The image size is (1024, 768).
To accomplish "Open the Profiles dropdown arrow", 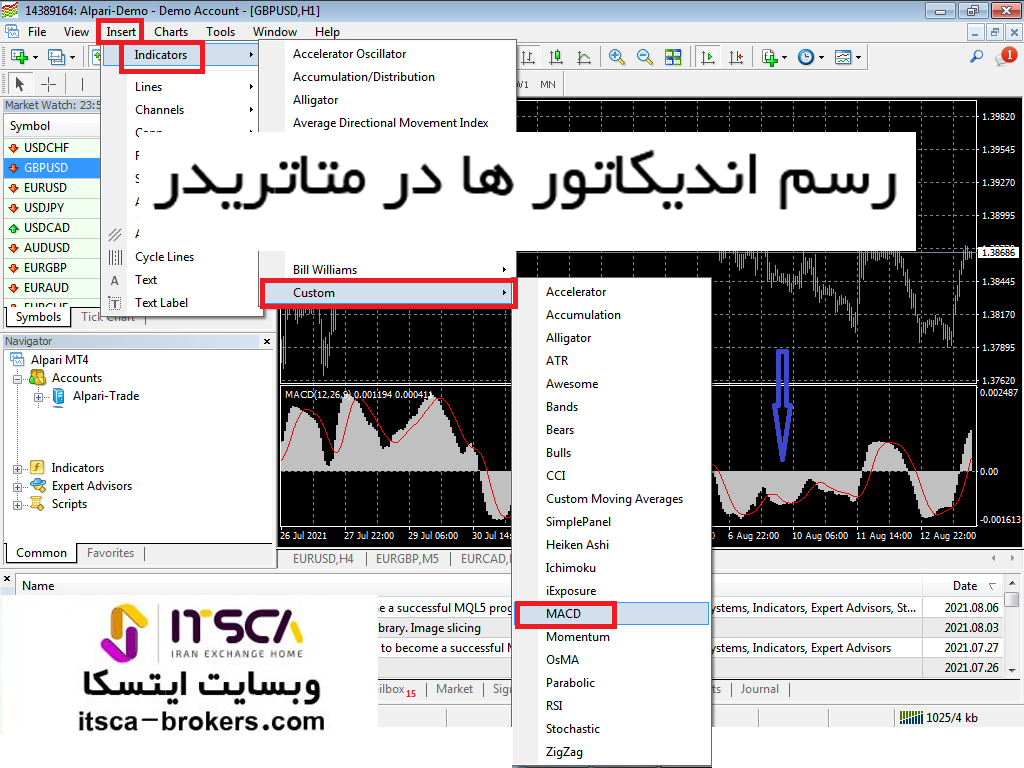I will tap(72, 57).
